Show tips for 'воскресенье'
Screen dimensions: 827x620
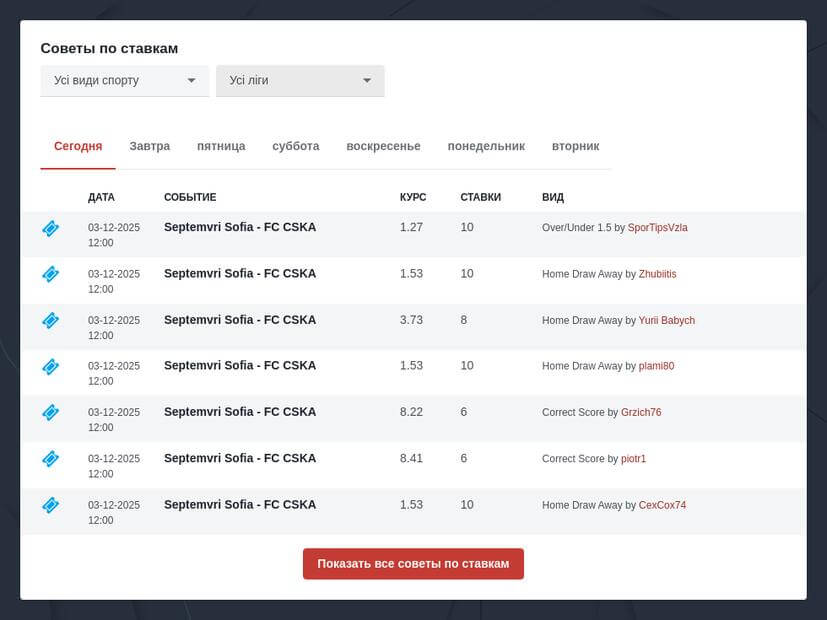tap(383, 146)
